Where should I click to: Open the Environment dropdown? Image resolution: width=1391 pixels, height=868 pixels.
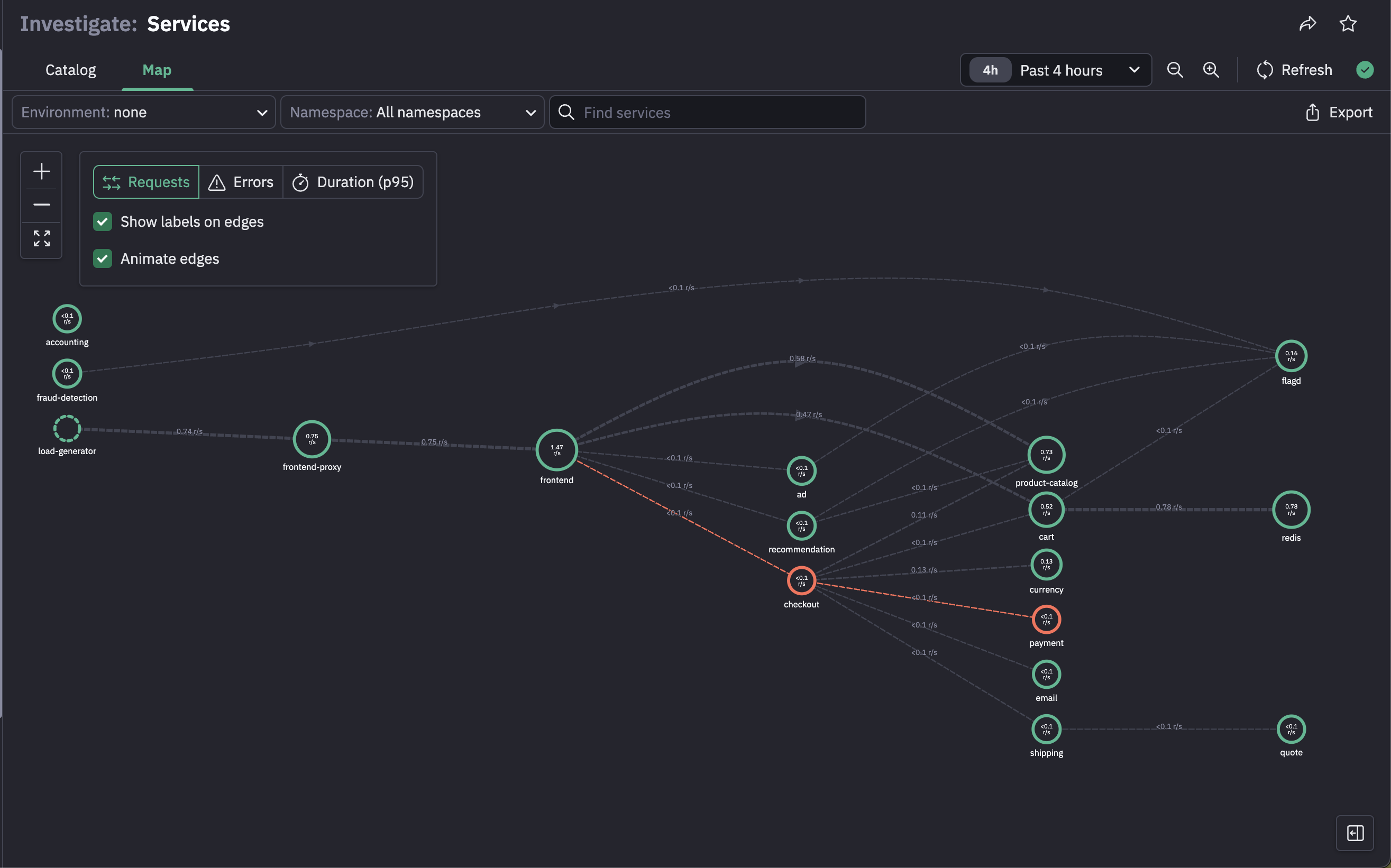tap(143, 113)
